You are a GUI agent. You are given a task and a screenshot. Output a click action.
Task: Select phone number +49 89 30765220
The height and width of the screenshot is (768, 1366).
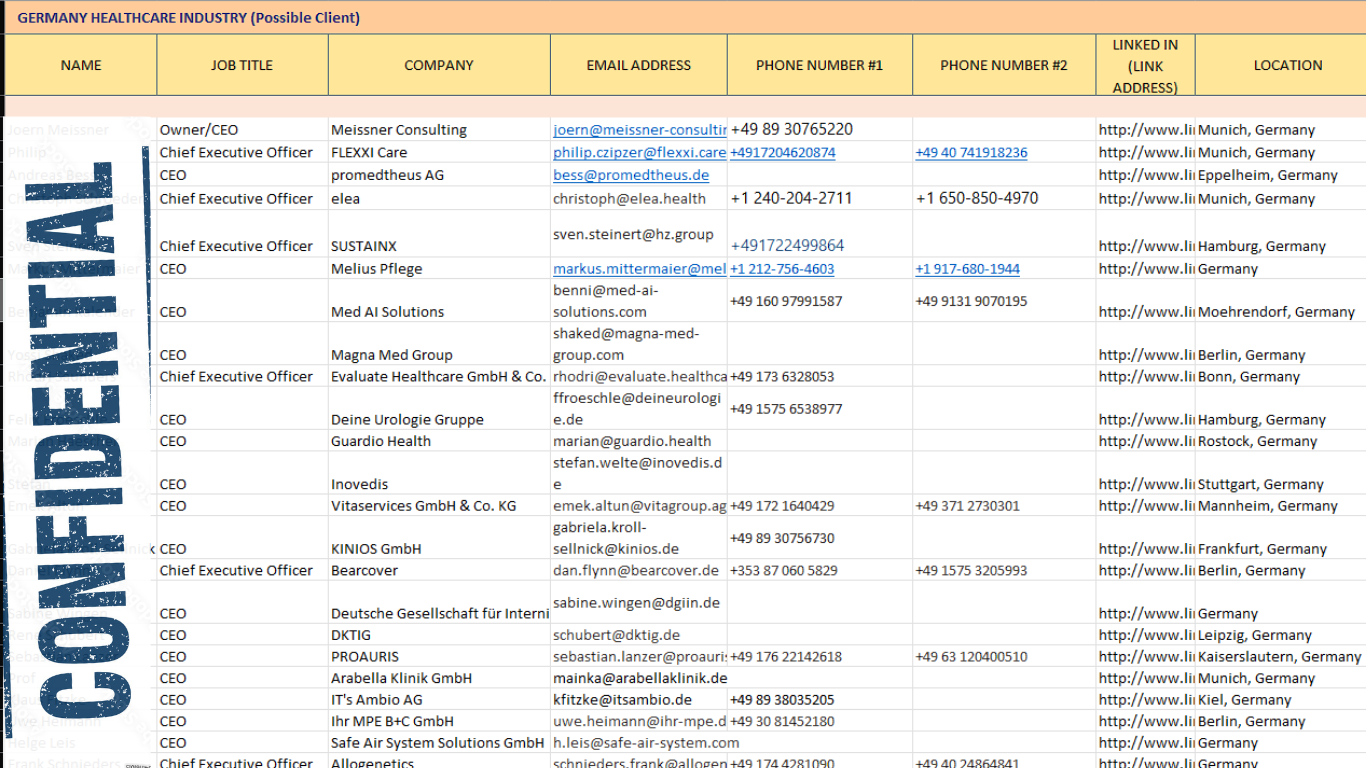click(x=792, y=130)
